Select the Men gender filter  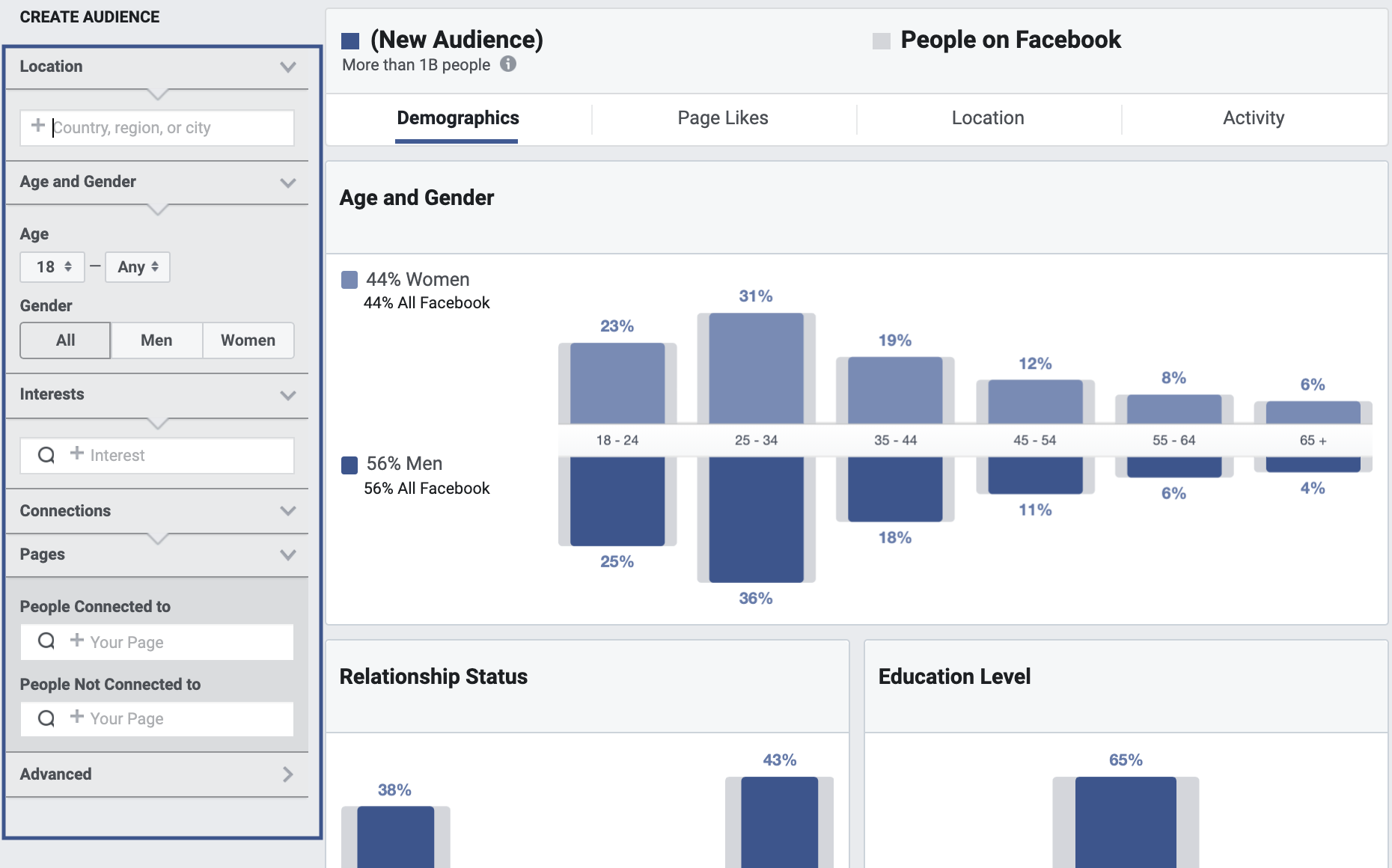[156, 340]
